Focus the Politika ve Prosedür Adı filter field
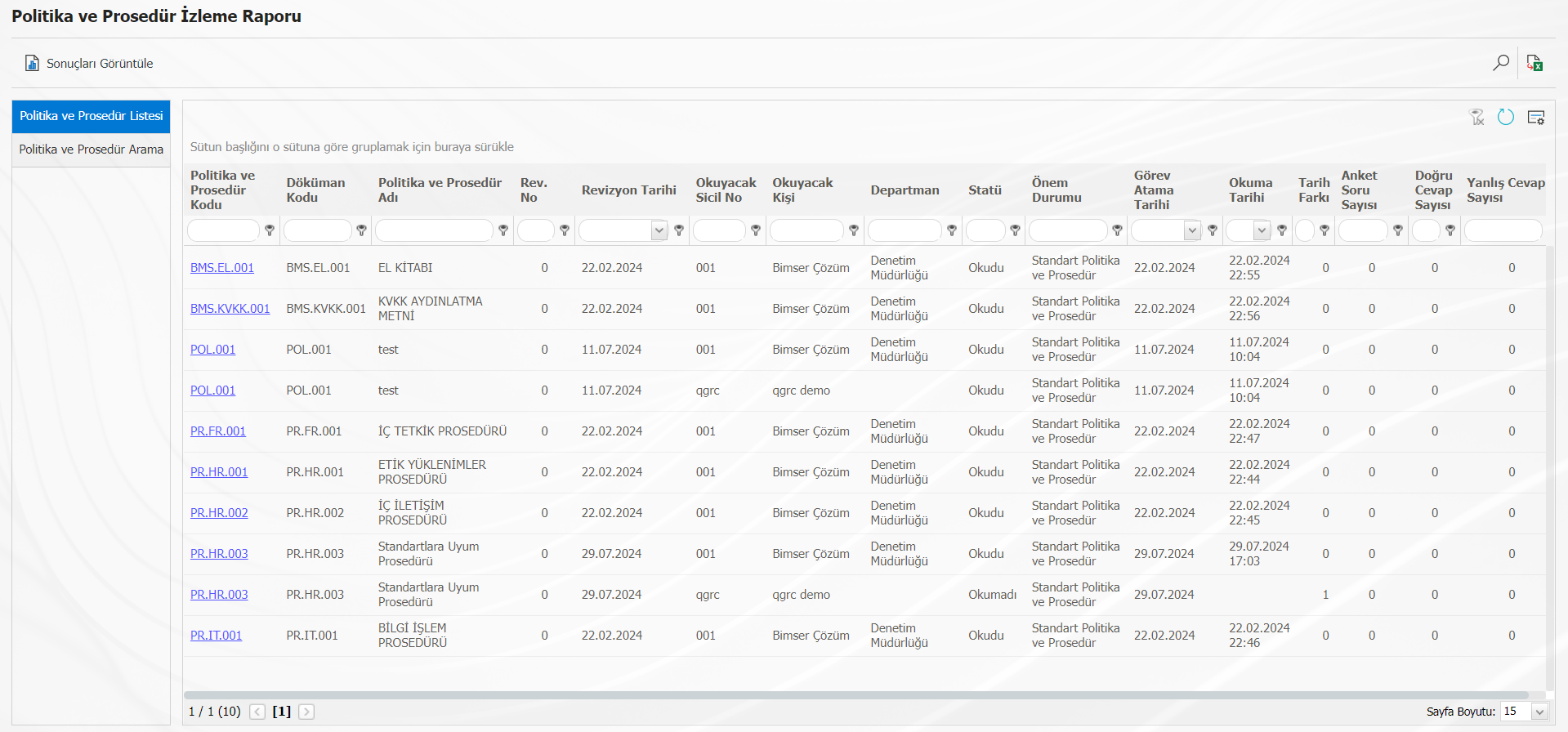The height and width of the screenshot is (732, 1568). point(434,230)
